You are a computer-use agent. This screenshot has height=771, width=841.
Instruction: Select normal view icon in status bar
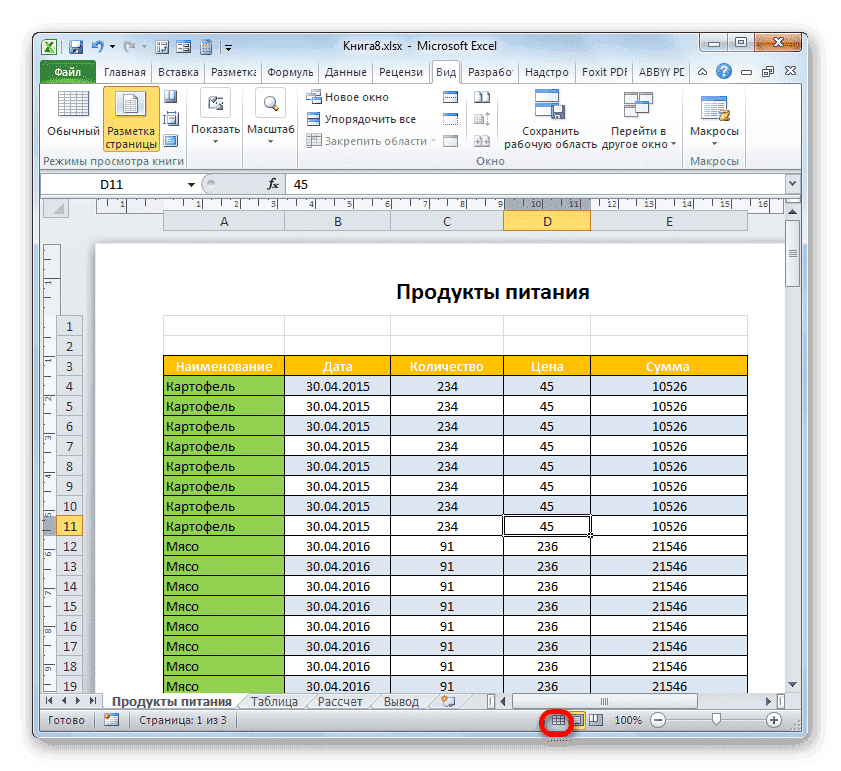[559, 720]
